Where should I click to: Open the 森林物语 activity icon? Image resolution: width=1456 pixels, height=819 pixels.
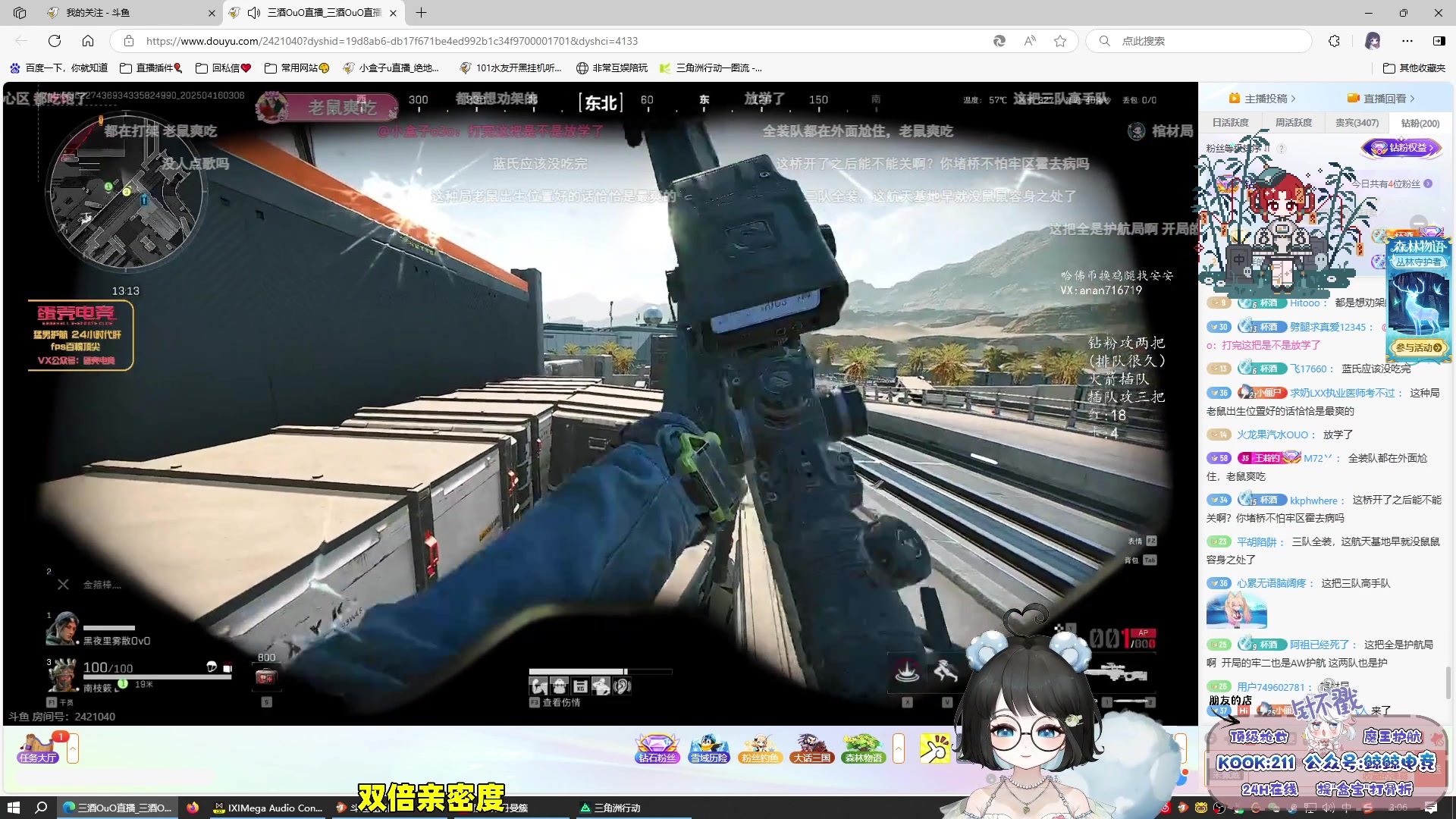(x=863, y=748)
